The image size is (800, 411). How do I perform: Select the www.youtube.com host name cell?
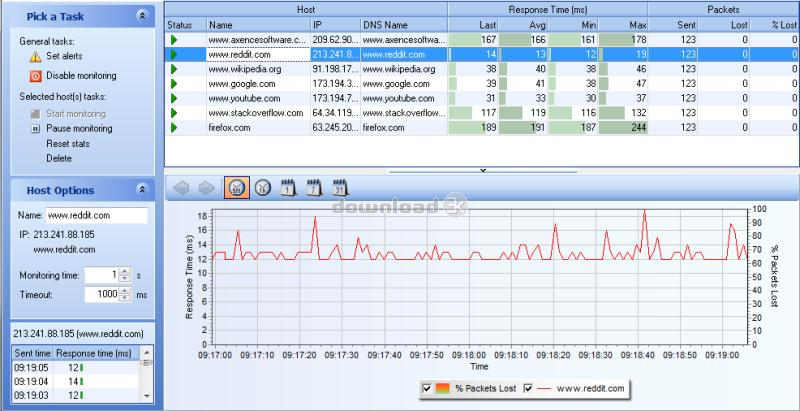click(x=258, y=98)
